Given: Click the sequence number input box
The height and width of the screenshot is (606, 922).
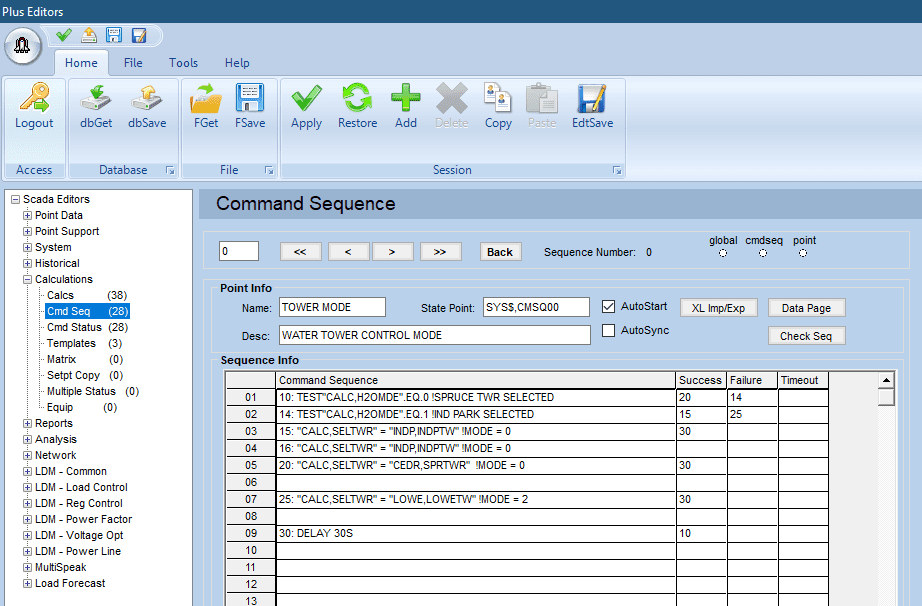Looking at the screenshot, I should pyautogui.click(x=239, y=251).
